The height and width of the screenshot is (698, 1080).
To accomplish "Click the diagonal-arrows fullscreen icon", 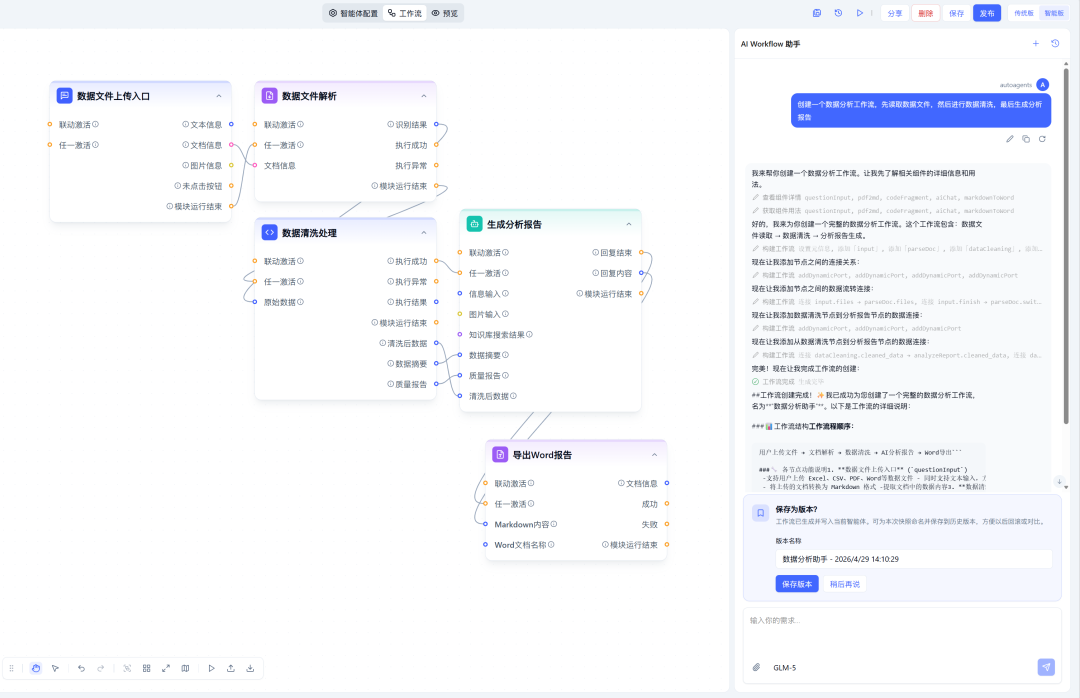I will tap(166, 668).
